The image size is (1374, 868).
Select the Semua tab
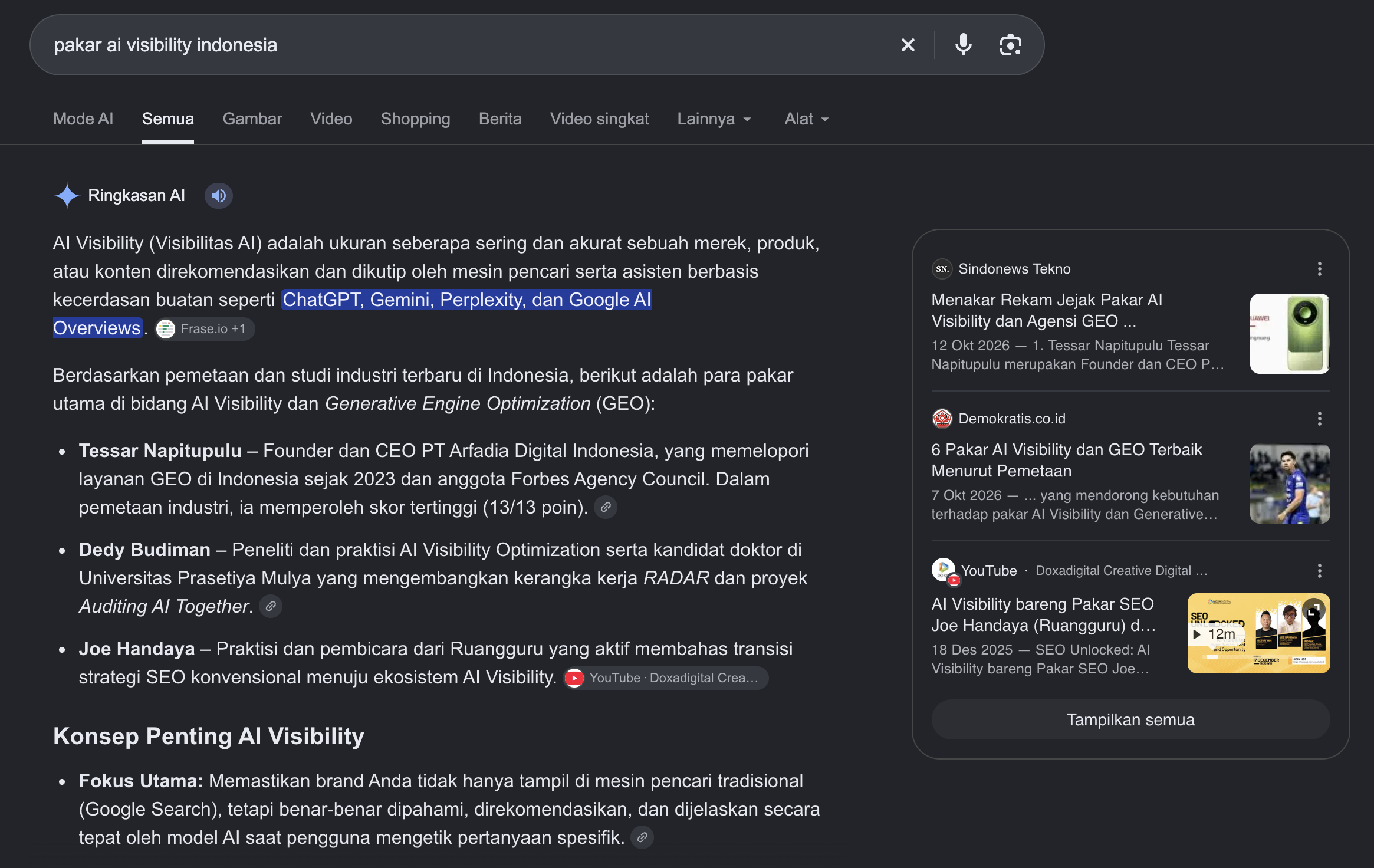(168, 119)
